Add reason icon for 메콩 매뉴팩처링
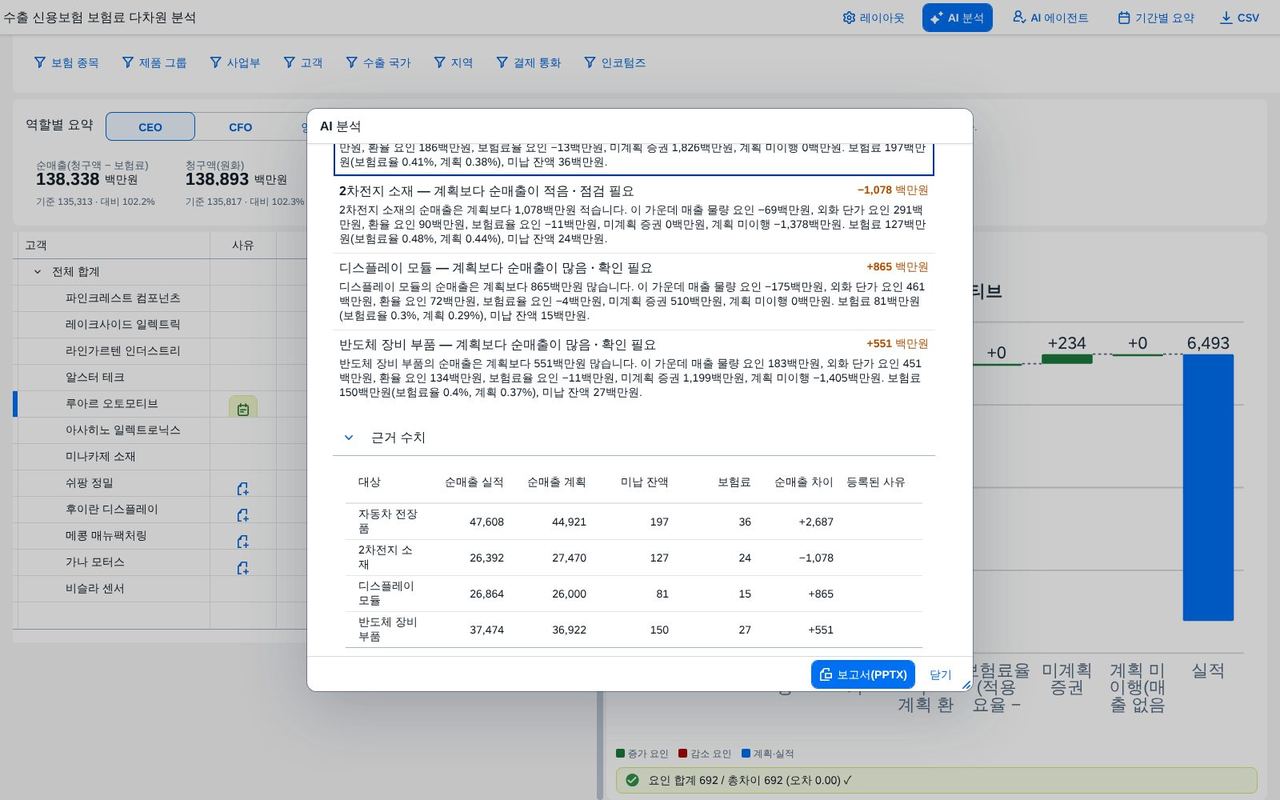 point(242,541)
